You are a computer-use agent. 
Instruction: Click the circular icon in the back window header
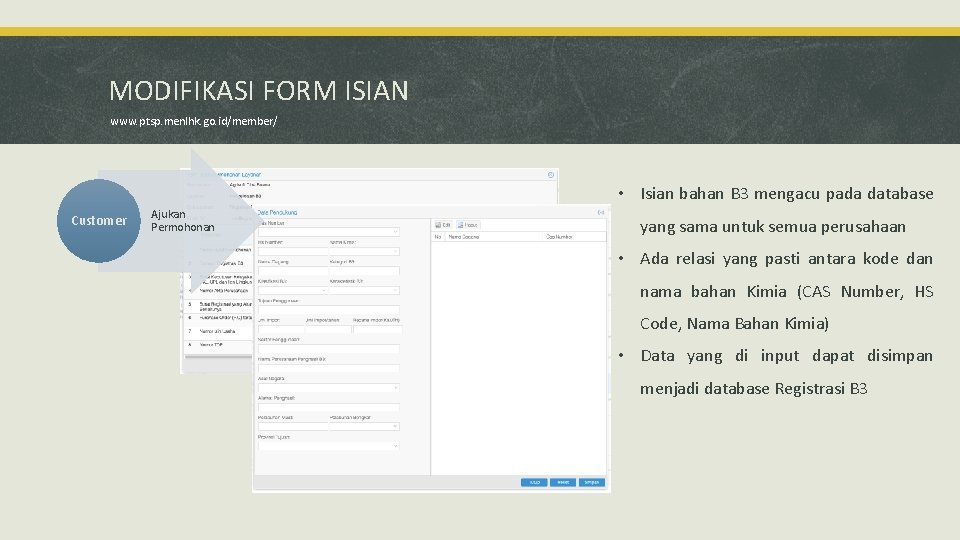pos(550,175)
